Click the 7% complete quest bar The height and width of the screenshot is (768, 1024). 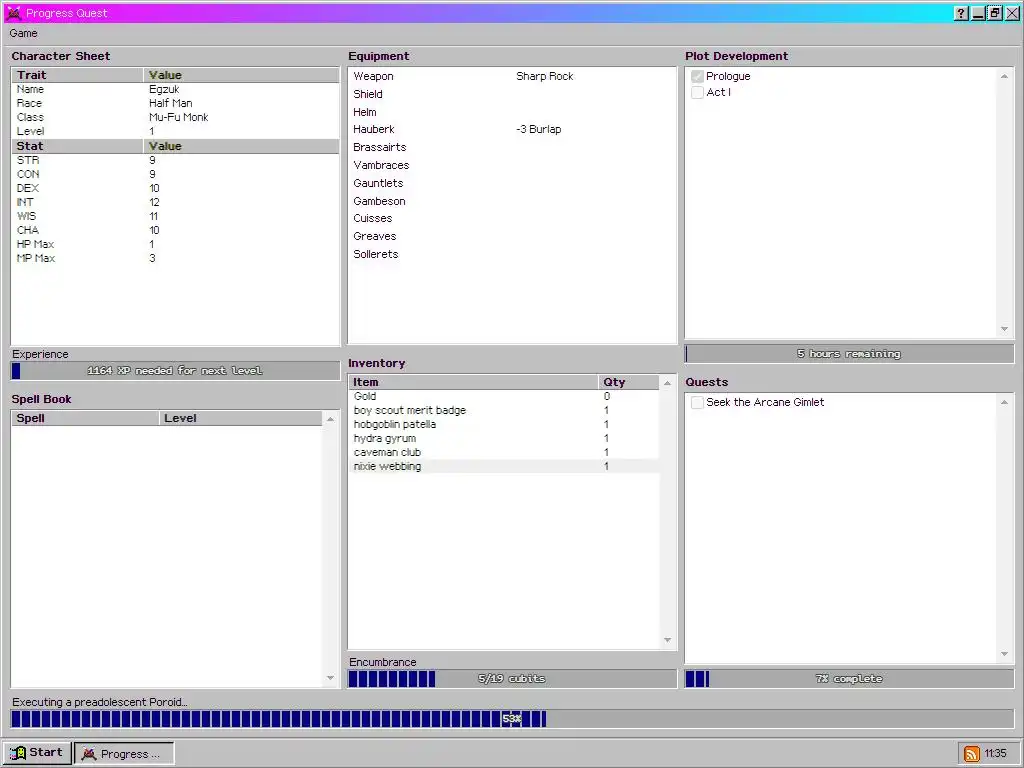(850, 679)
